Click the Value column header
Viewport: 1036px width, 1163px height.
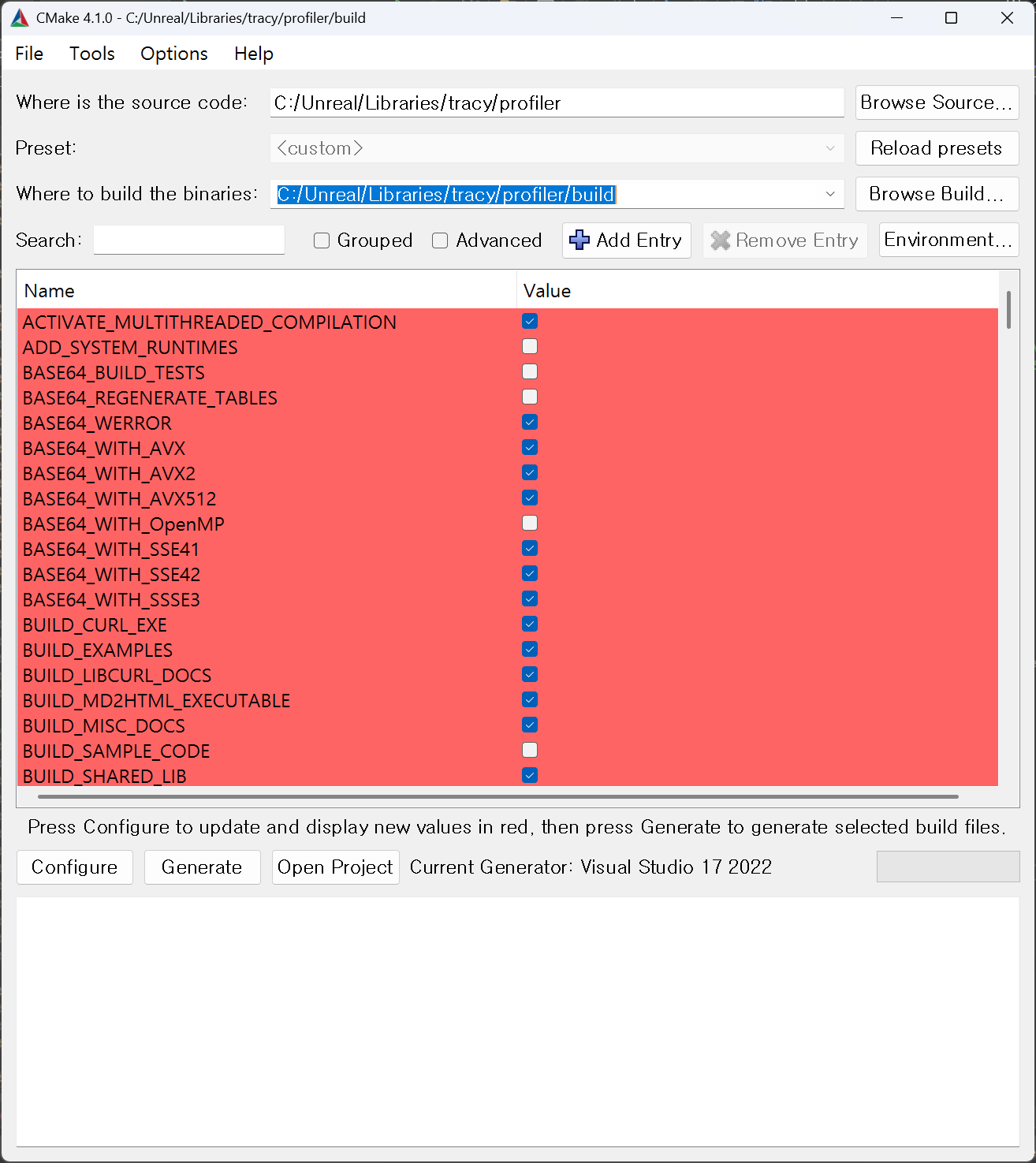[758, 291]
